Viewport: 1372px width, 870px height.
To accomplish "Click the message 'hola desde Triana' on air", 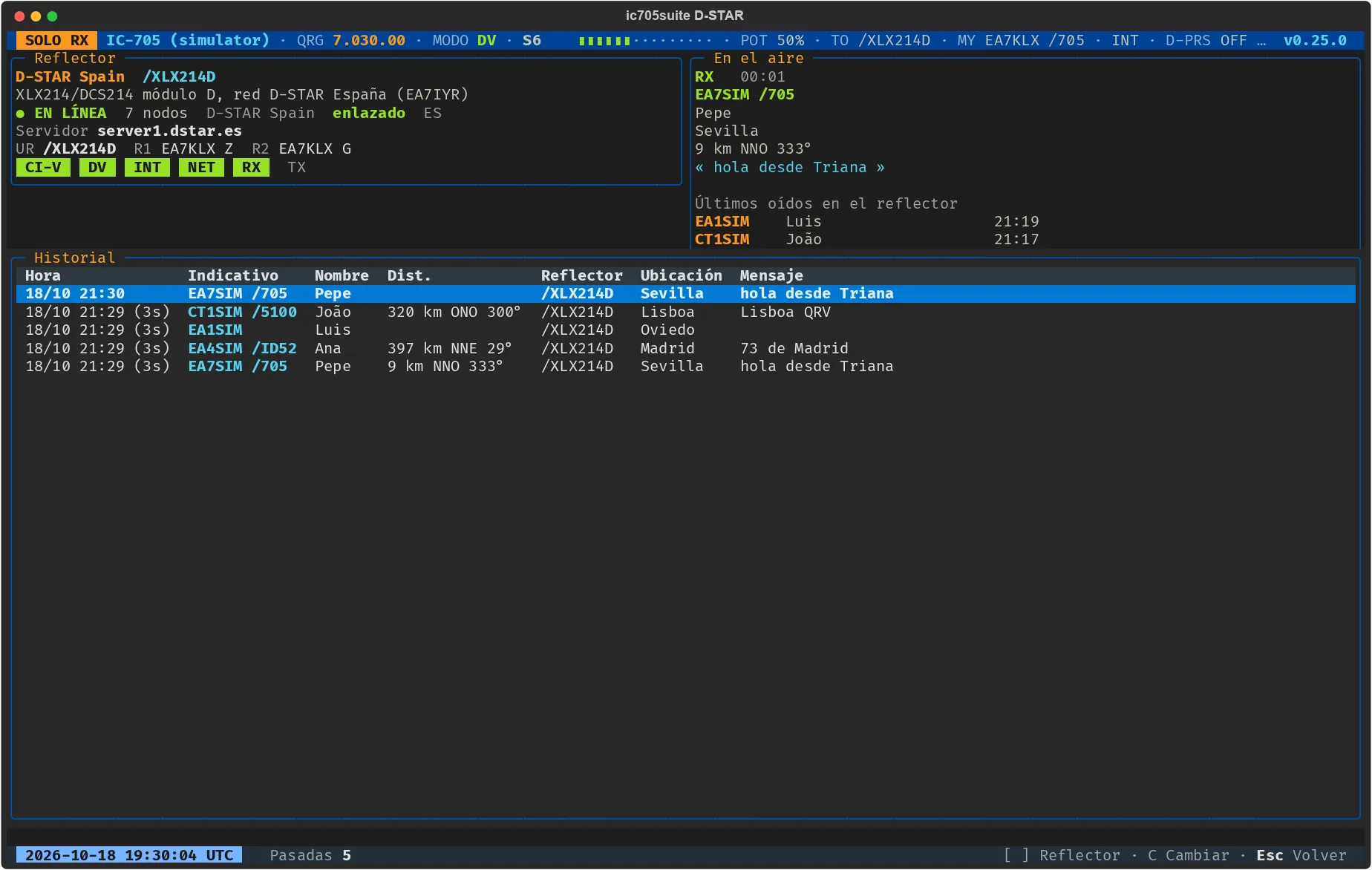I will tap(790, 168).
